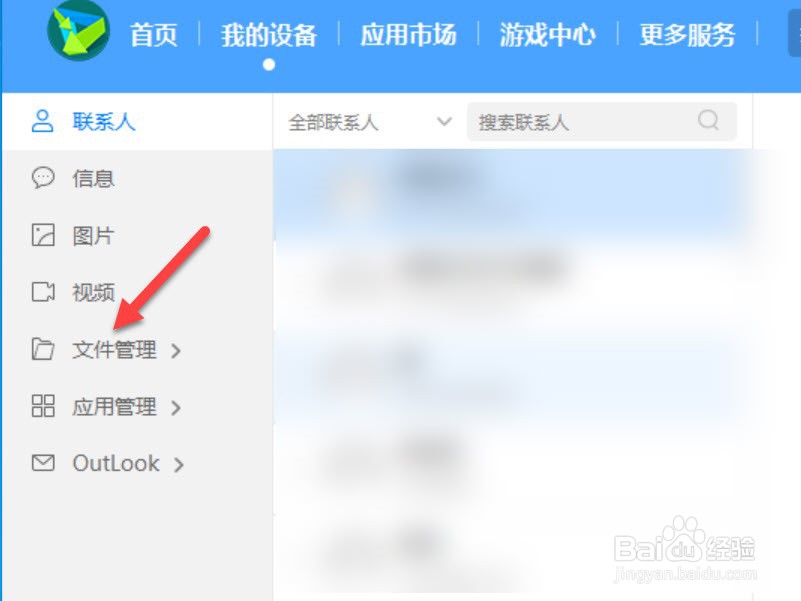Switch to the 首页 tab
The image size is (801, 601).
coord(154,35)
